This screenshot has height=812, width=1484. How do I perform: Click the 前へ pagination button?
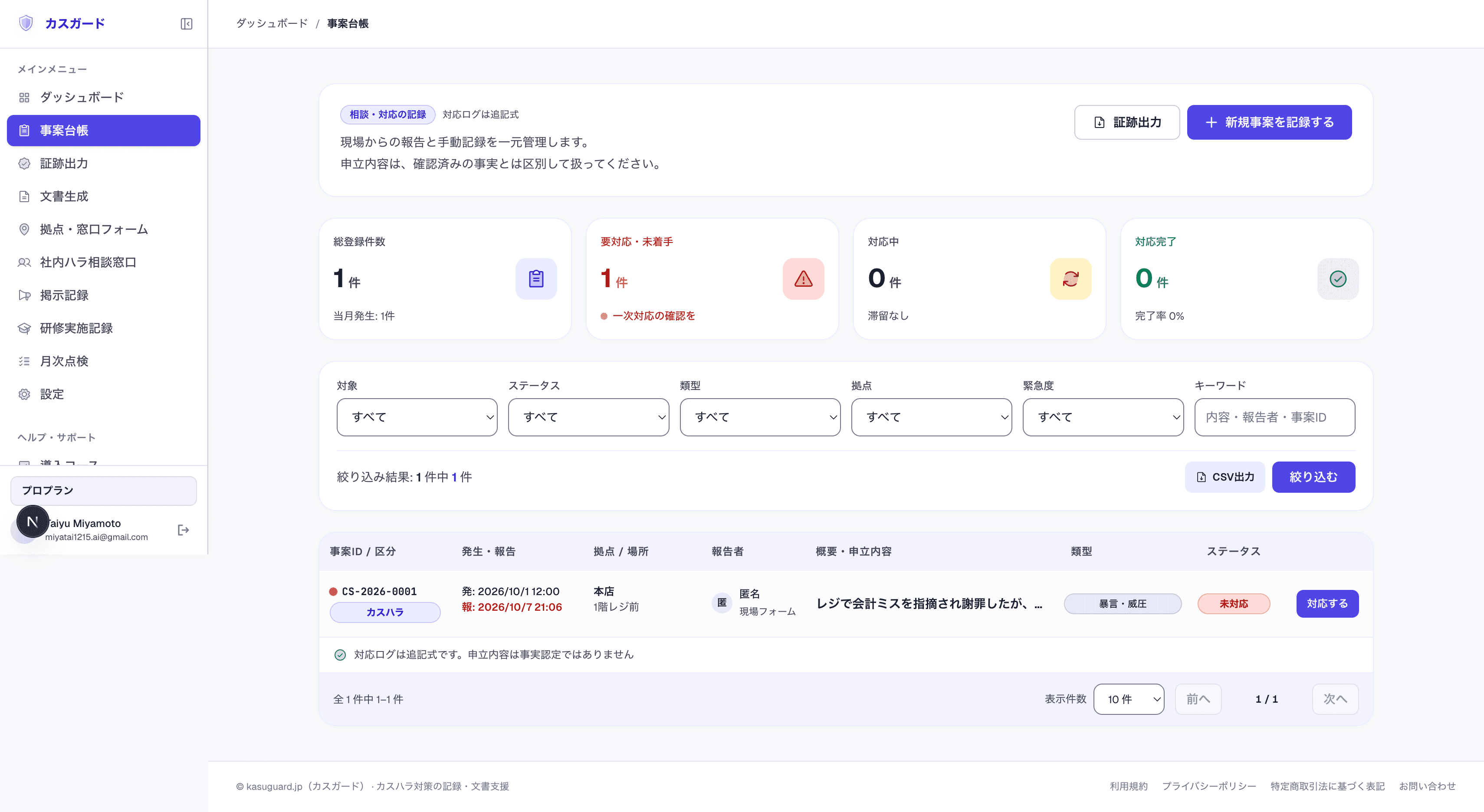pos(1198,699)
